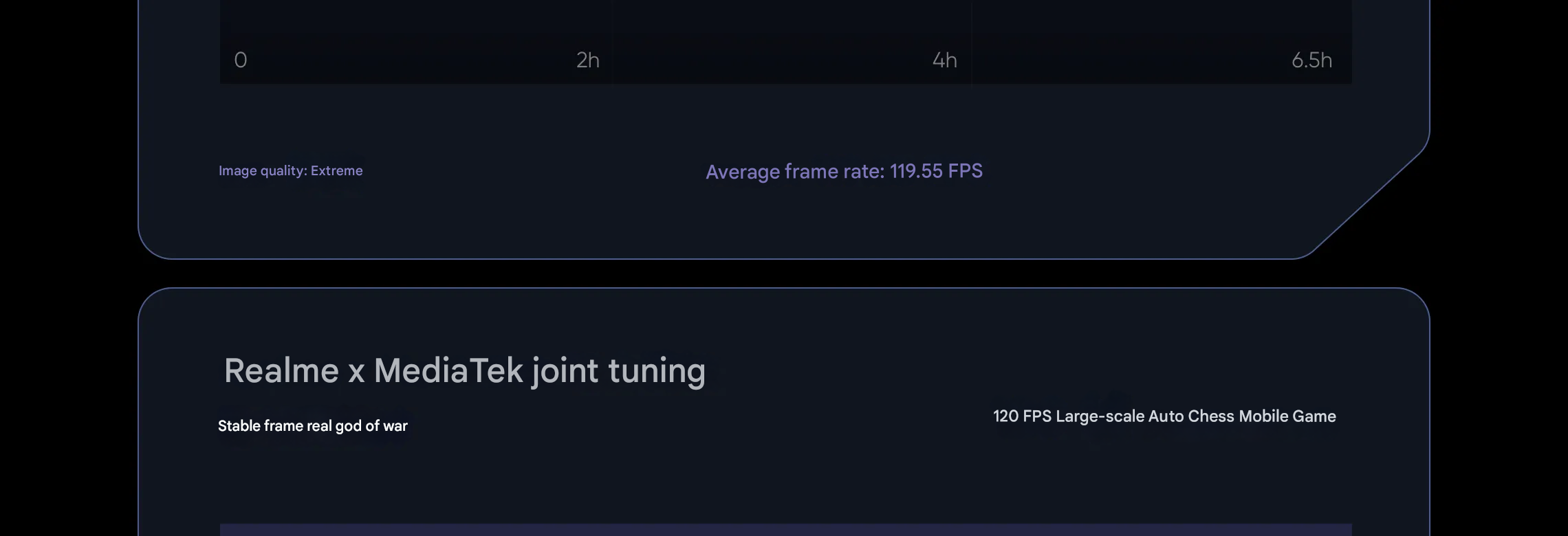
Task: Click the 120 FPS Large-scale Auto Chess caption
Action: pos(1164,416)
